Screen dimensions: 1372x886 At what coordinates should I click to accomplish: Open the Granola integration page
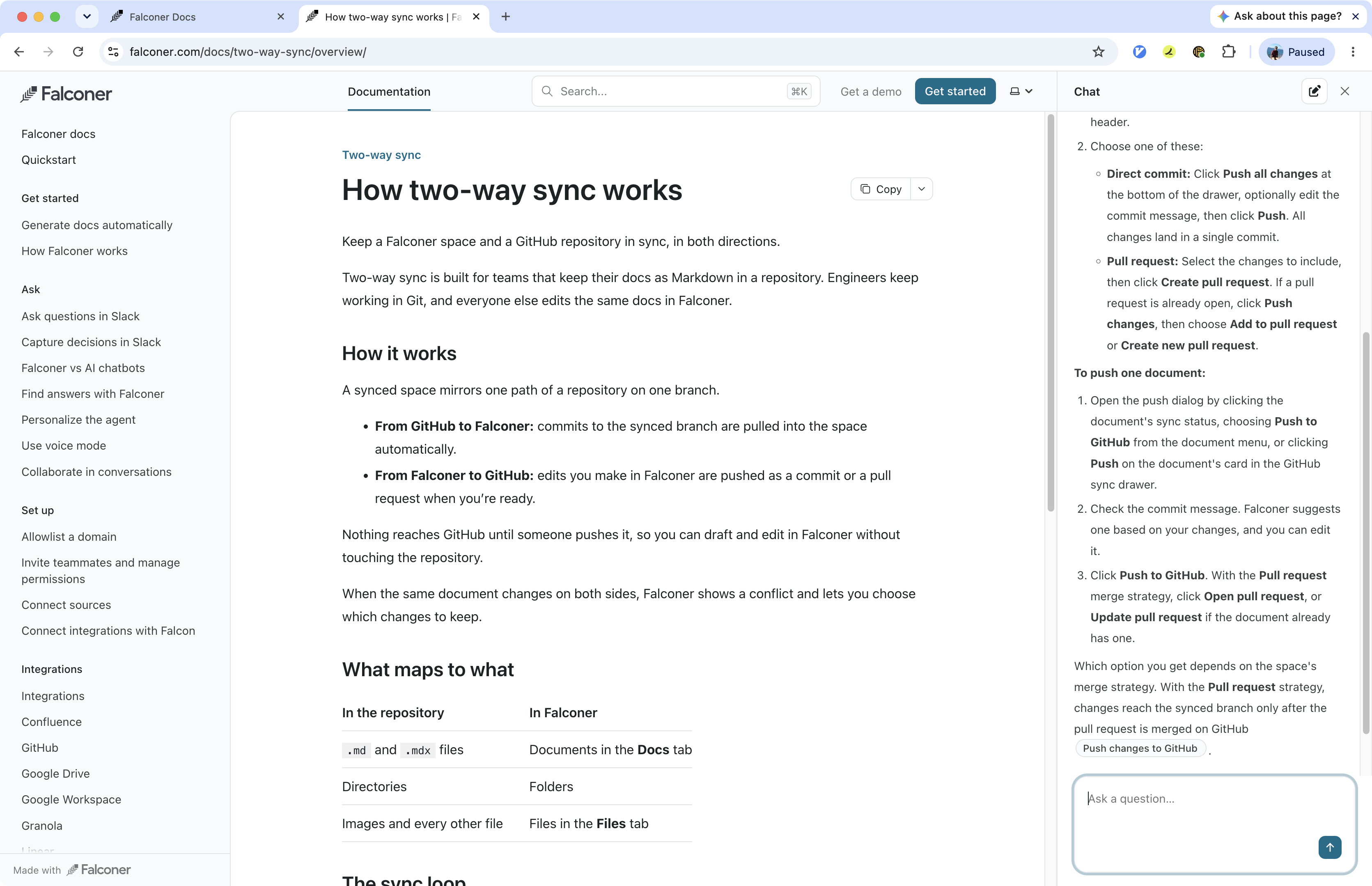[x=42, y=826]
